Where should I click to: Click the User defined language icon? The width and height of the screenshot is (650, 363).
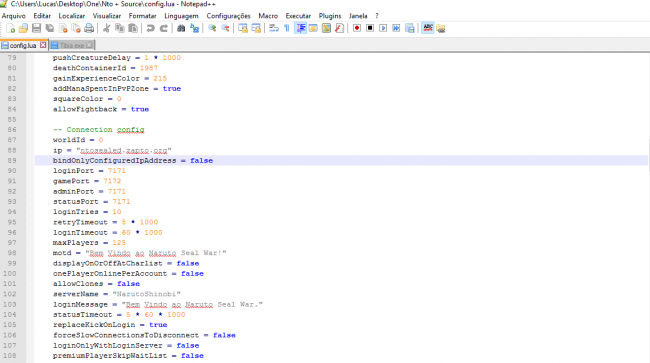point(313,28)
